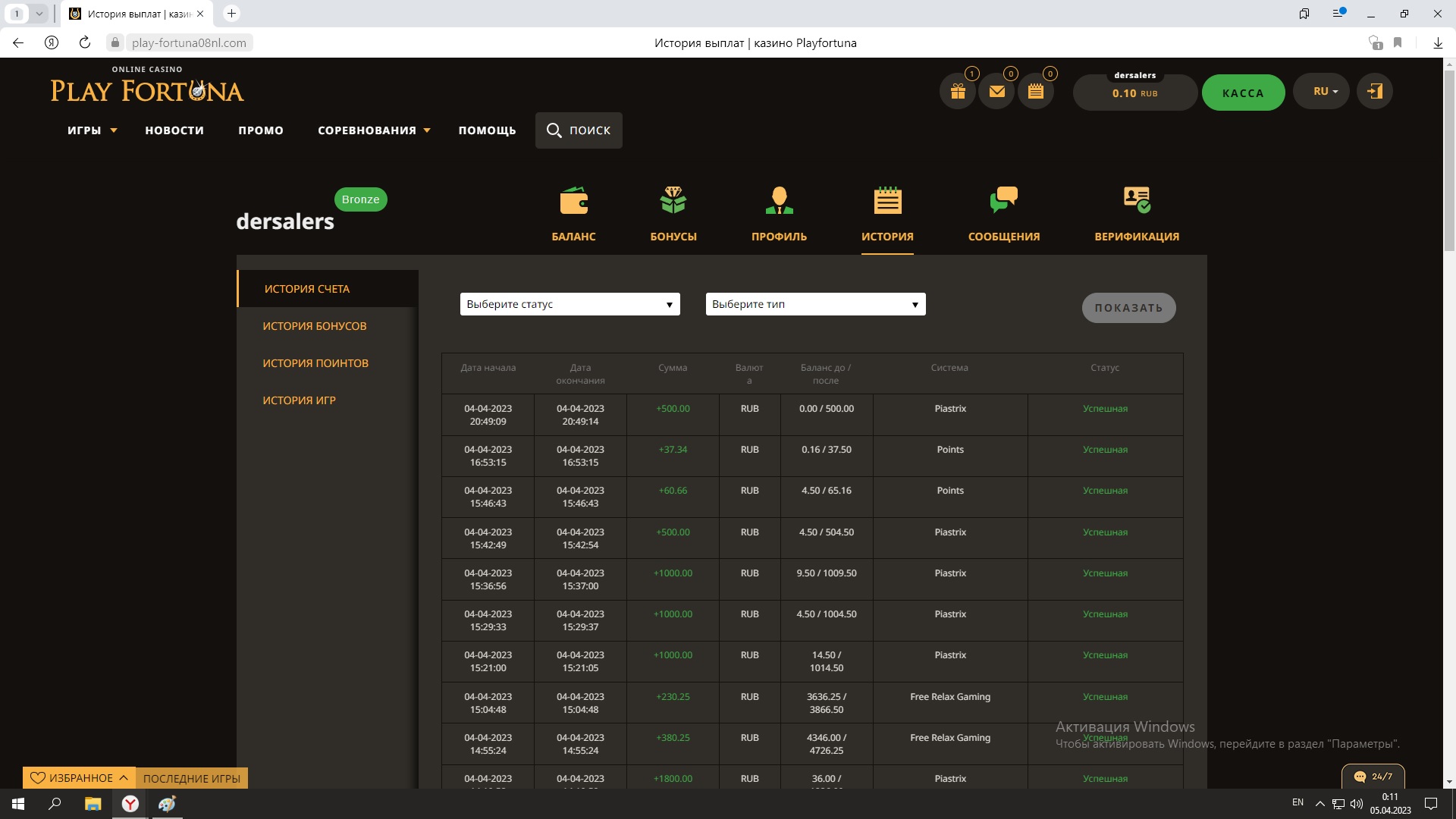
Task: Open the RU language selector
Action: 1325,92
